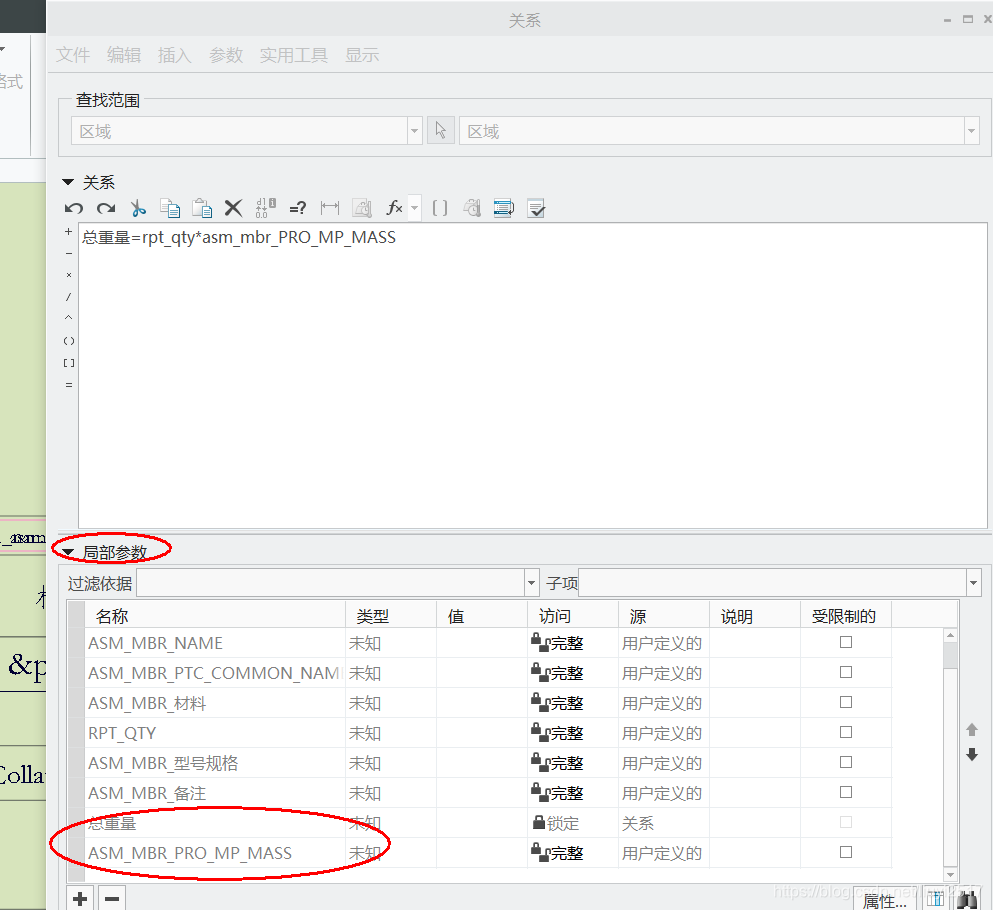Collapse the 关系 section expander
Image resolution: width=993 pixels, height=910 pixels.
tap(68, 182)
